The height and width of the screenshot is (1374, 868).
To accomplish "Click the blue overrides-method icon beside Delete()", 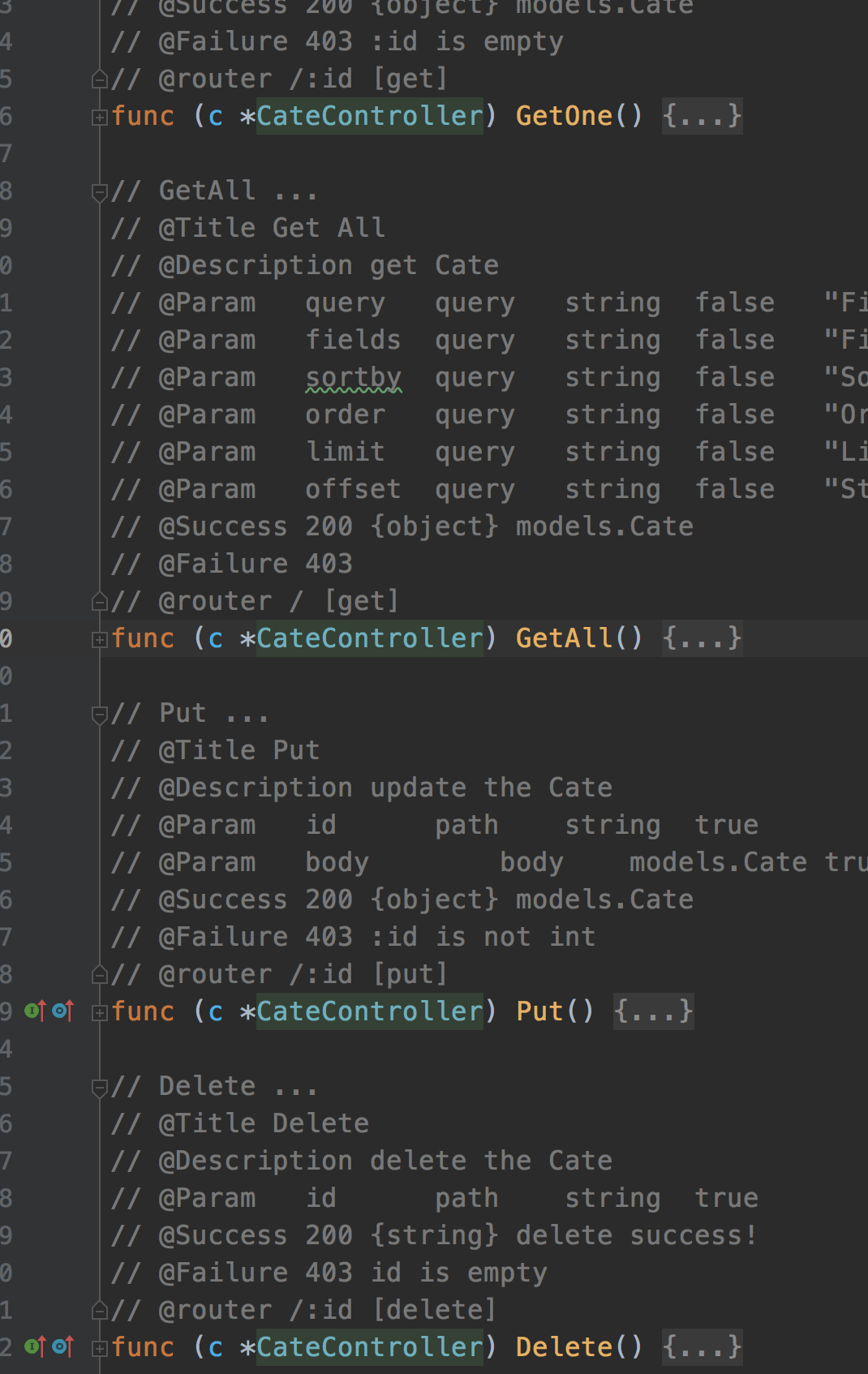I will pyautogui.click(x=62, y=1346).
